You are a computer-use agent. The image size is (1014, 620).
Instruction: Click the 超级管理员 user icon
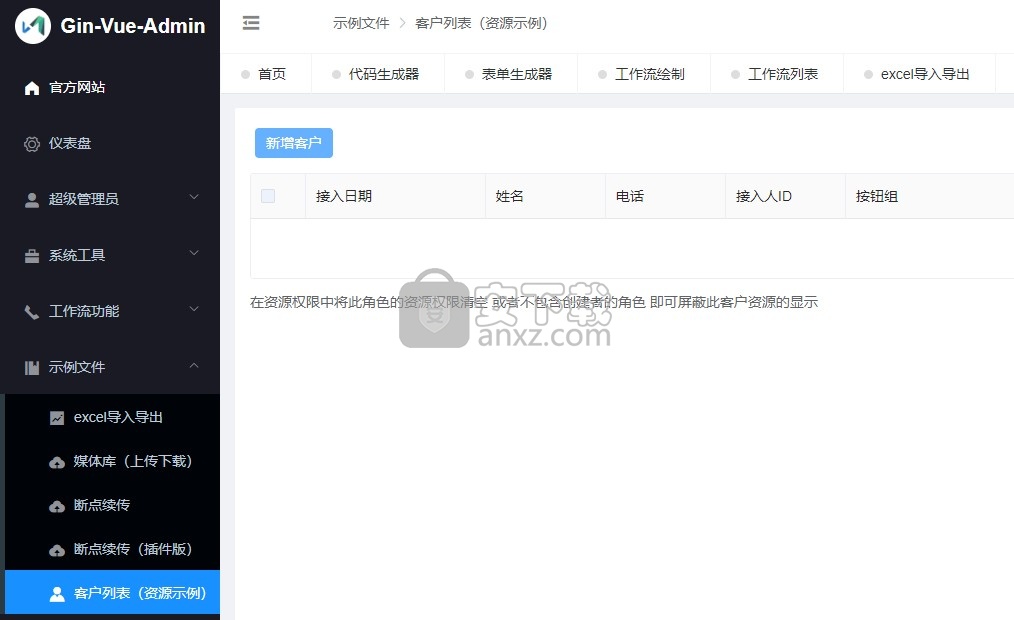point(32,200)
